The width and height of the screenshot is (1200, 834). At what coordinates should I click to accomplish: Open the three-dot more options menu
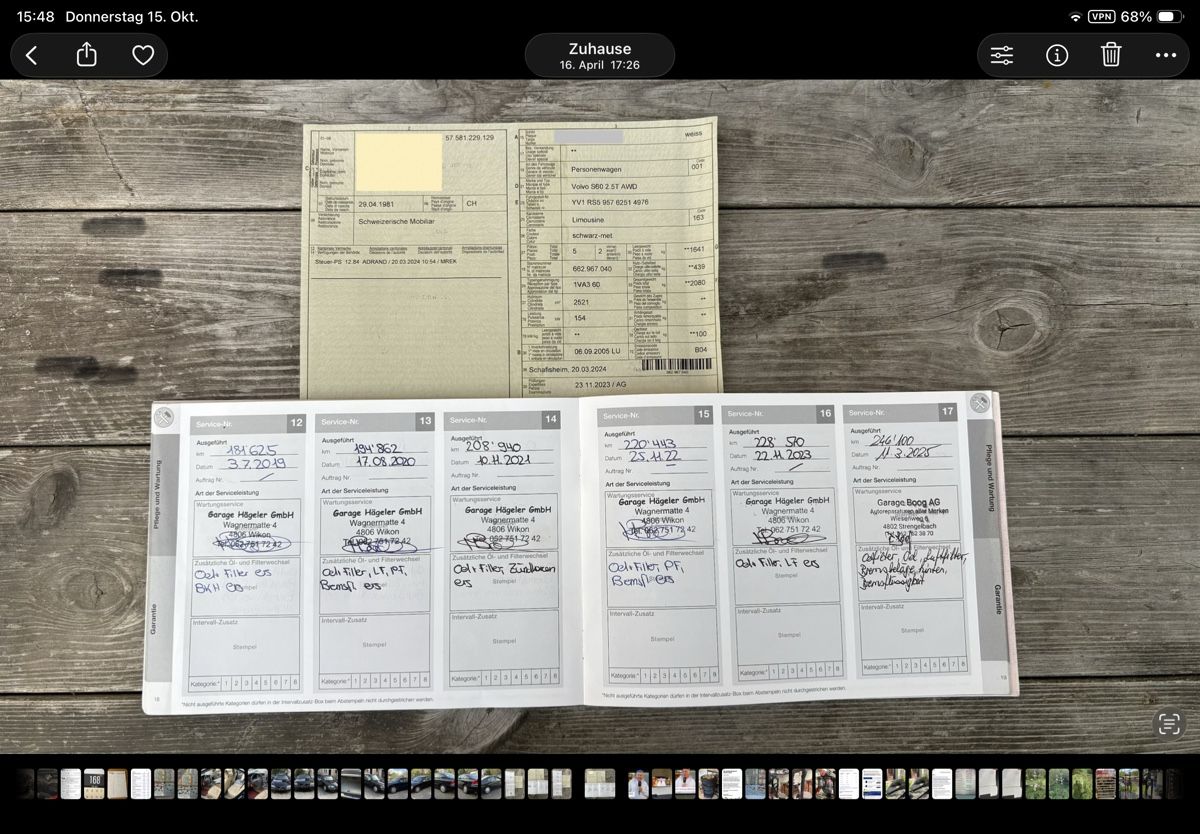1166,56
